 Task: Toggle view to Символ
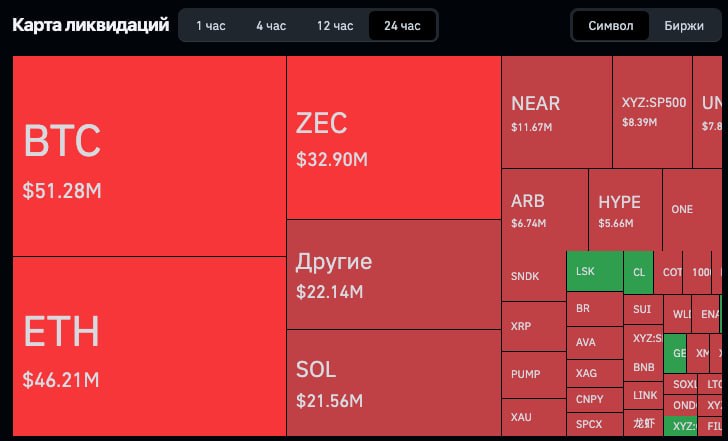click(611, 26)
